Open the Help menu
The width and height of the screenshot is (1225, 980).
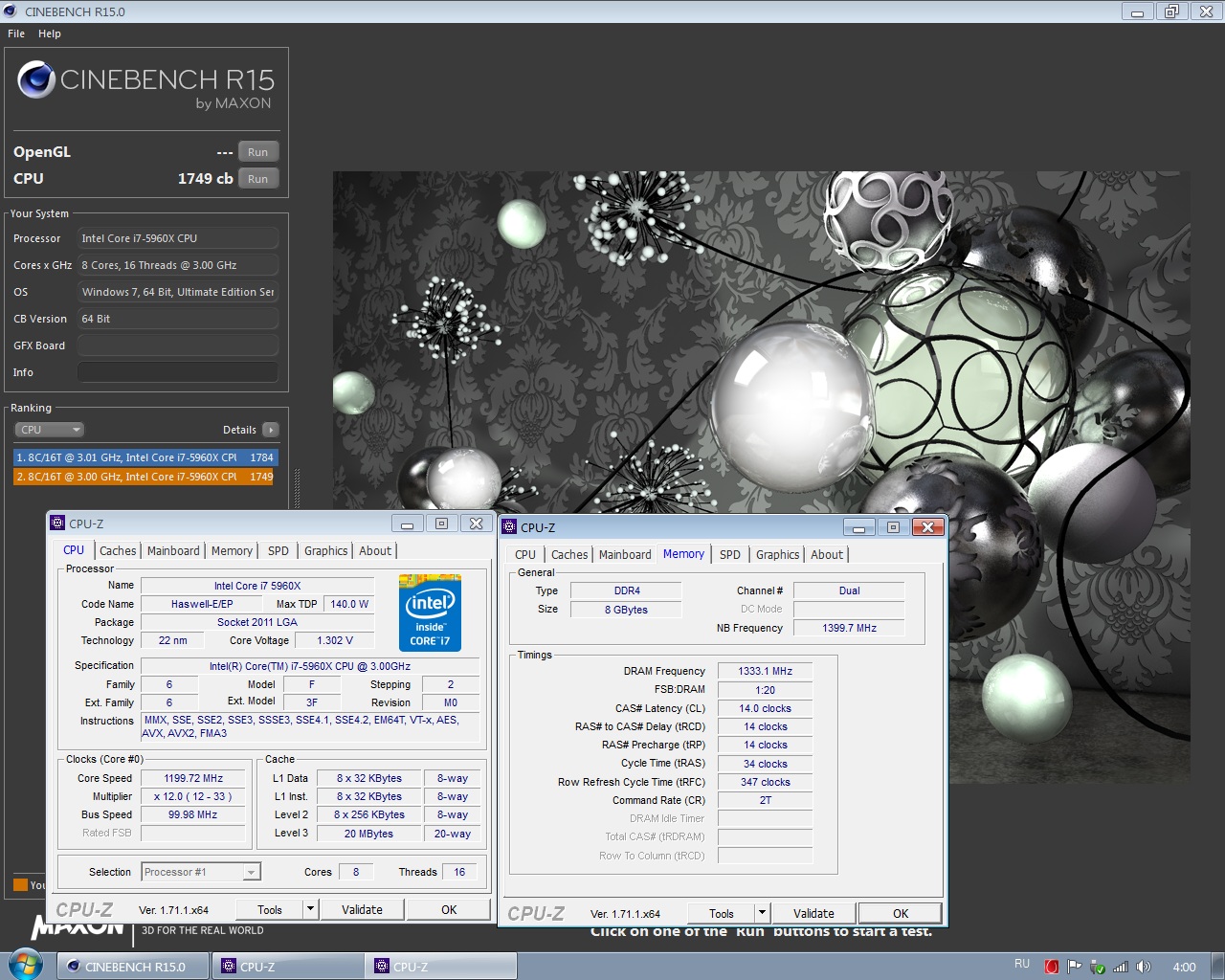tap(50, 33)
